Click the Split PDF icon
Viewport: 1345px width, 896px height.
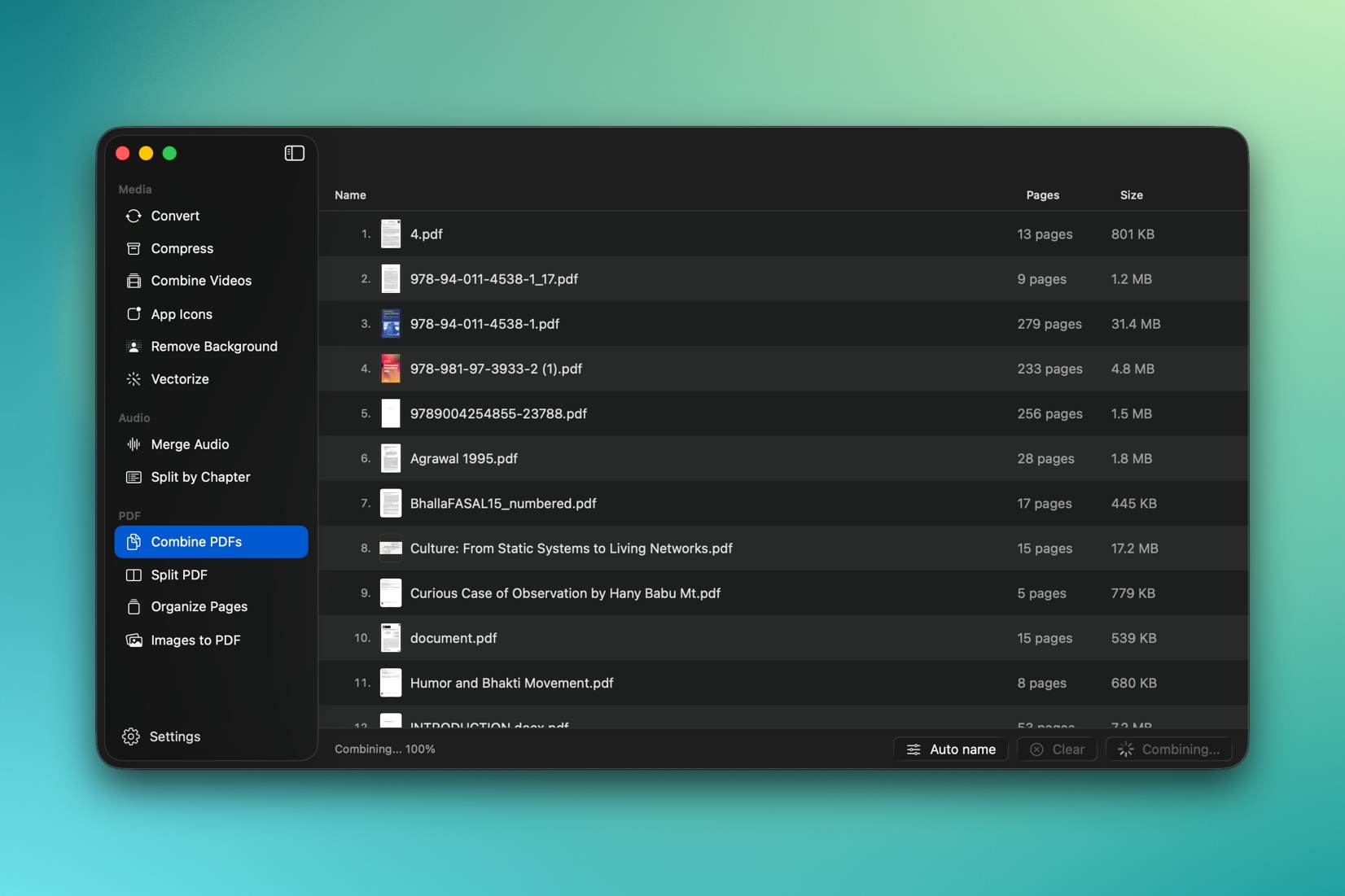(134, 575)
